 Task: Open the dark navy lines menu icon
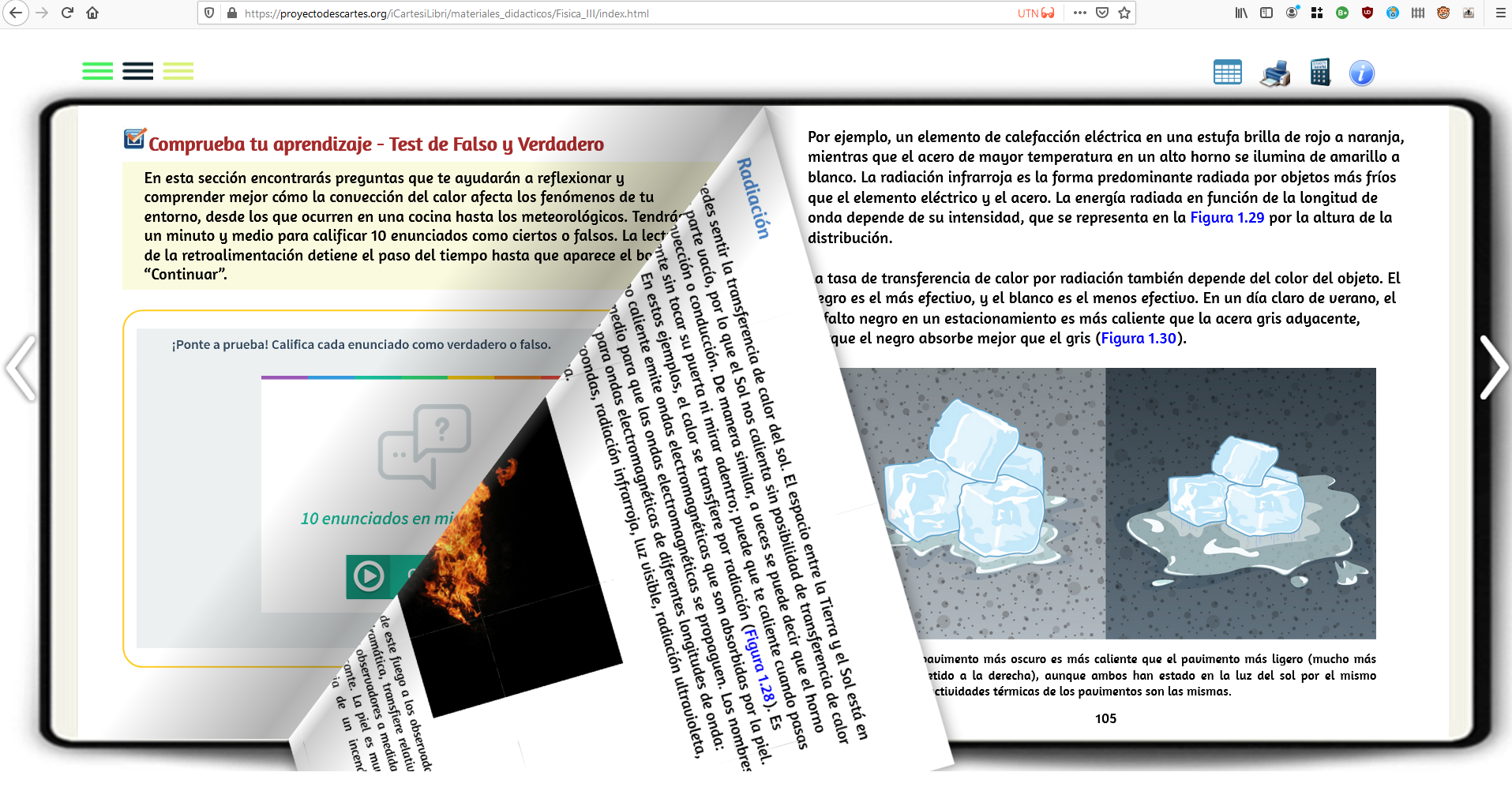click(138, 71)
